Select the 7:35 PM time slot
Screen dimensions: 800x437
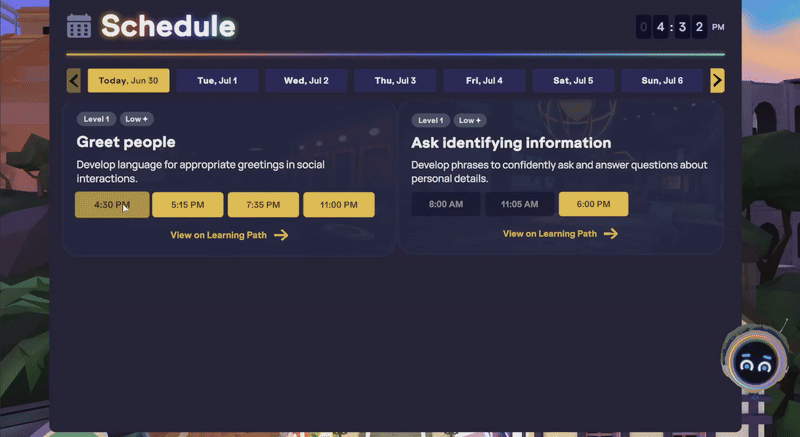(x=263, y=205)
